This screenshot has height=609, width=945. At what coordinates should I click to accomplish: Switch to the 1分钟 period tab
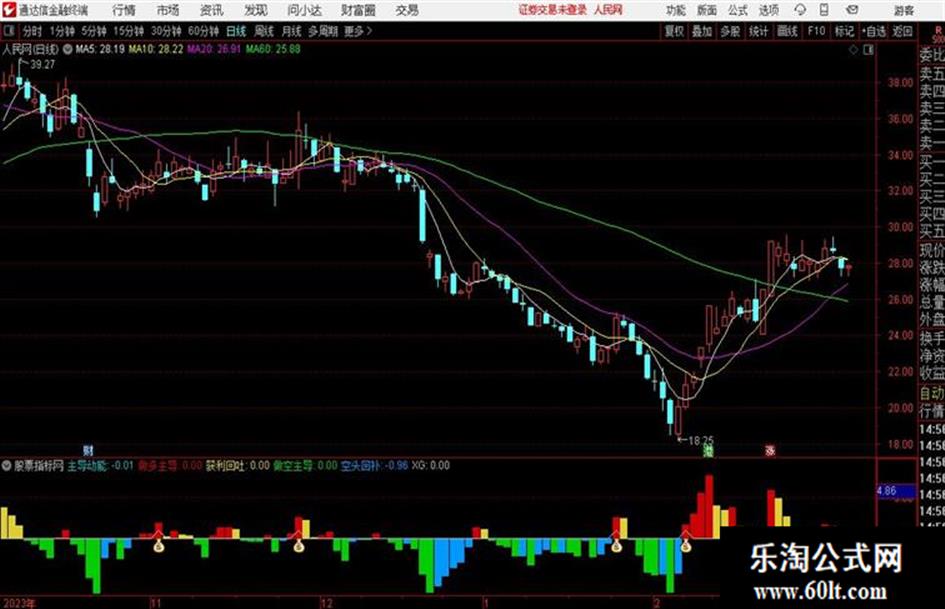pyautogui.click(x=62, y=31)
